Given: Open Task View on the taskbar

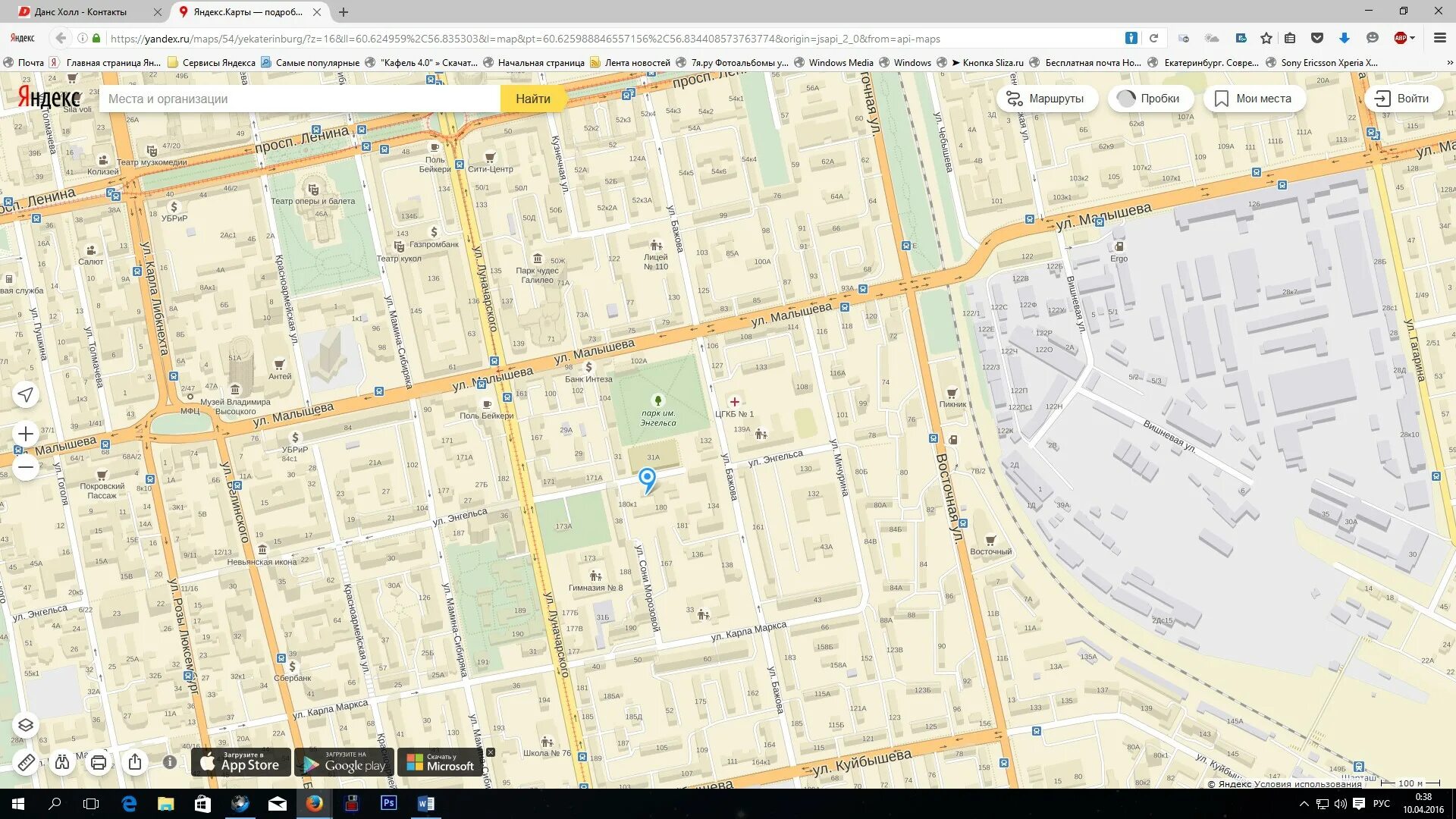Looking at the screenshot, I should point(91,804).
